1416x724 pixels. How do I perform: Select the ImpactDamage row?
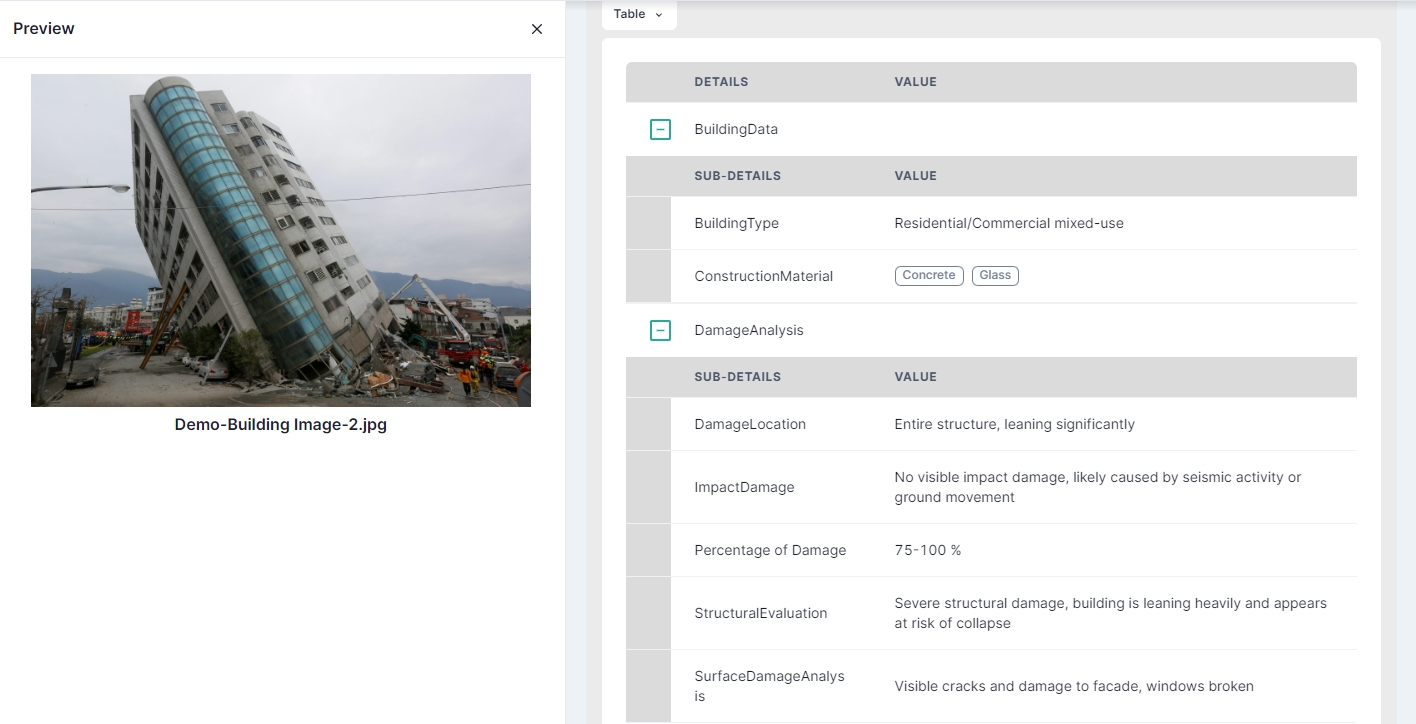(744, 487)
